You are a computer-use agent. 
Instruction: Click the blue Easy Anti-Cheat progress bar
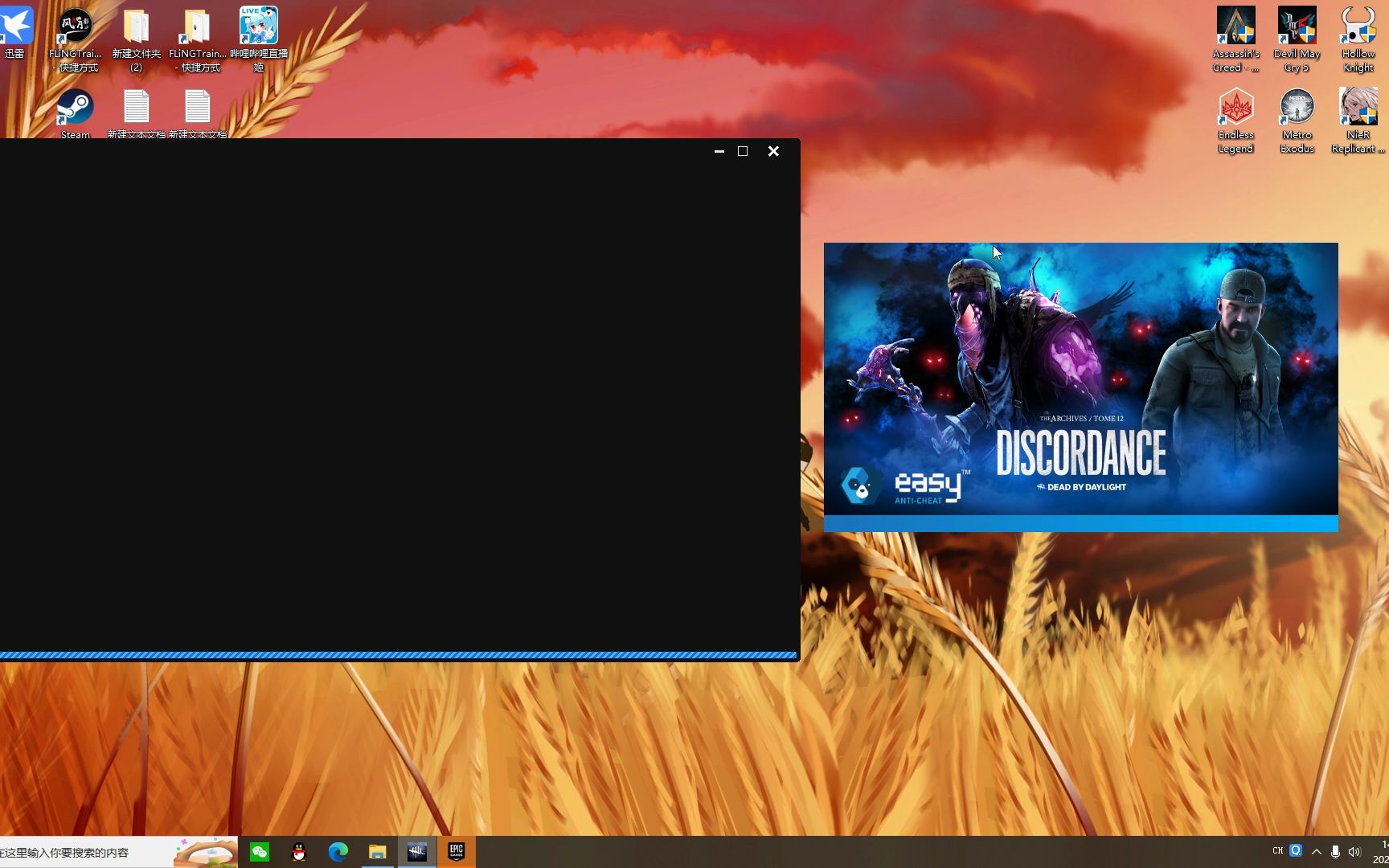[1081, 523]
